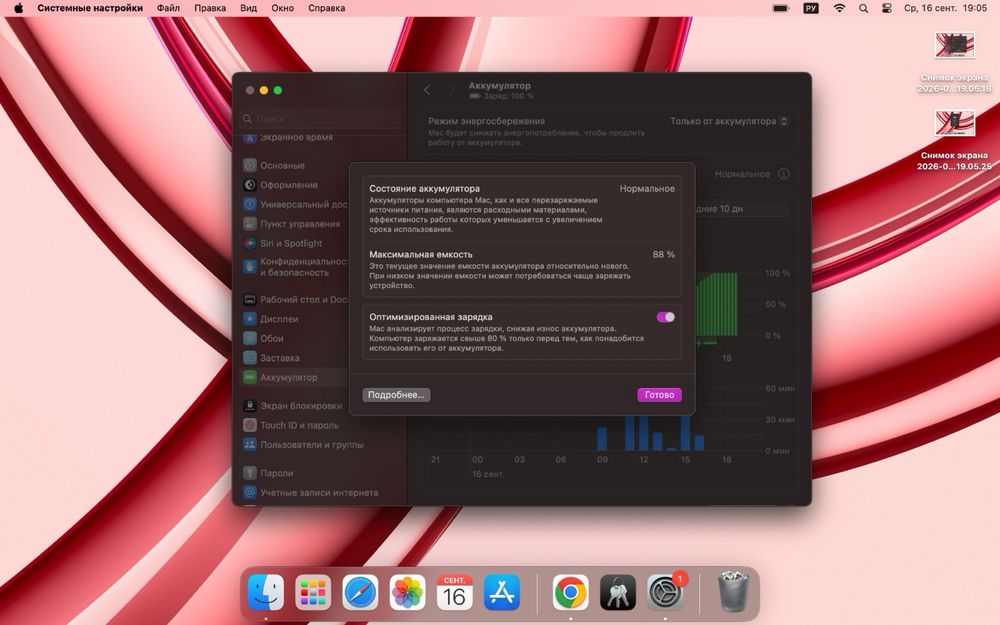Open the Только от аккумулятора dropdown
This screenshot has width=1000, height=625.
point(729,121)
